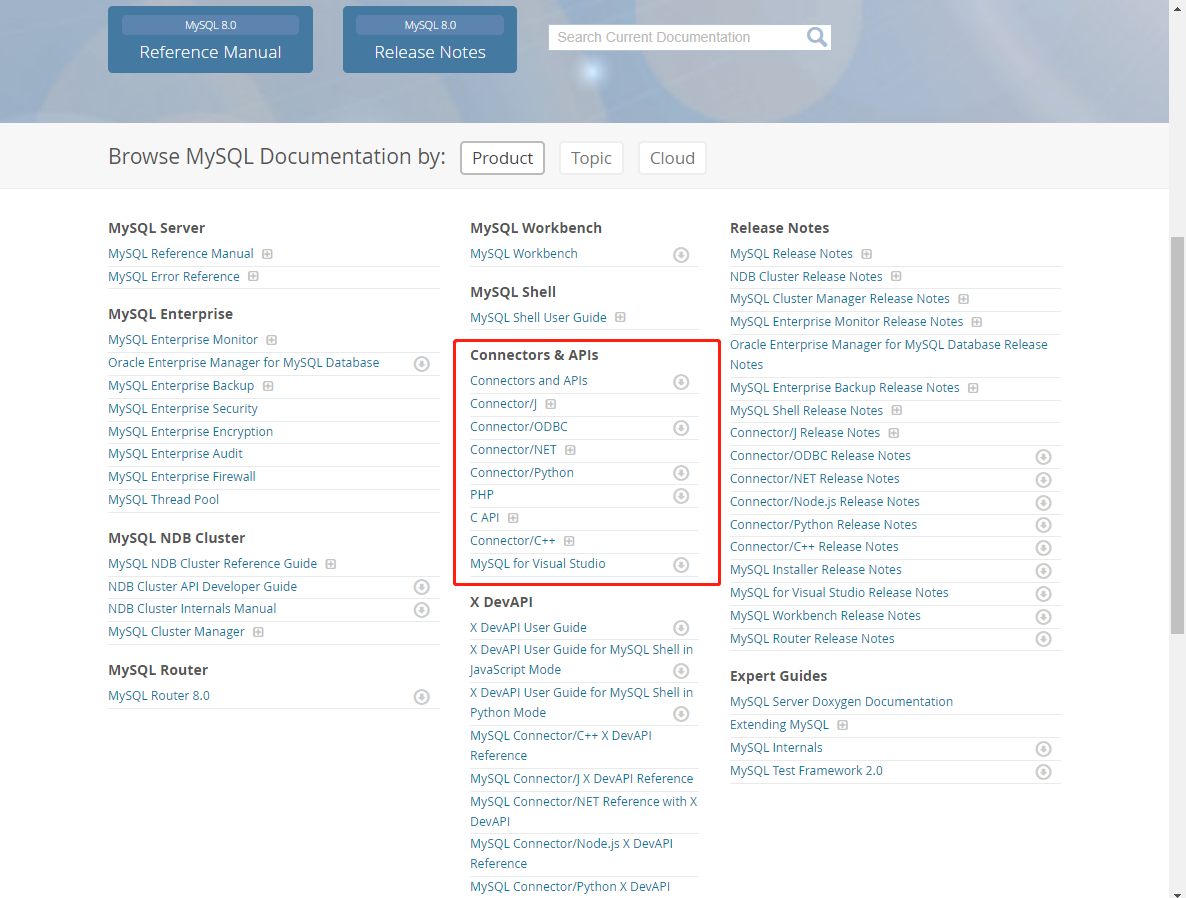Click the arrow icon beside Connector/Python

(x=681, y=472)
